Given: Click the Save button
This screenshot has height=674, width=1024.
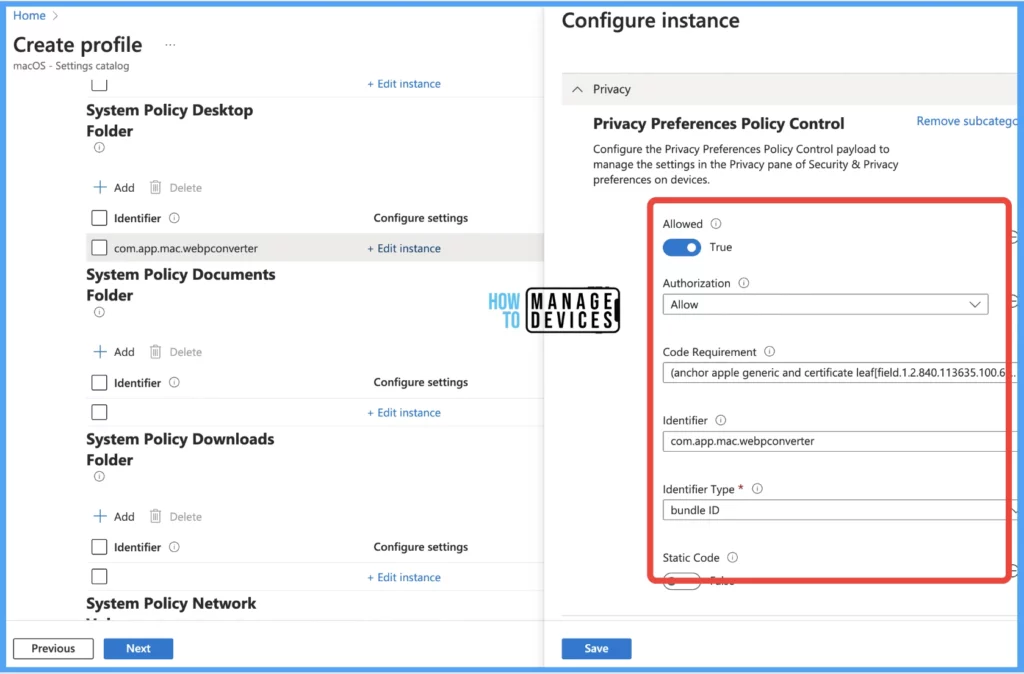Looking at the screenshot, I should [596, 649].
